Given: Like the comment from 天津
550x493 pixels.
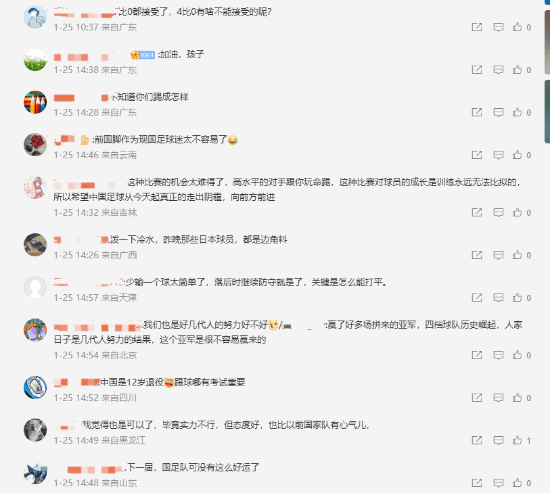Looking at the screenshot, I should [x=517, y=298].
